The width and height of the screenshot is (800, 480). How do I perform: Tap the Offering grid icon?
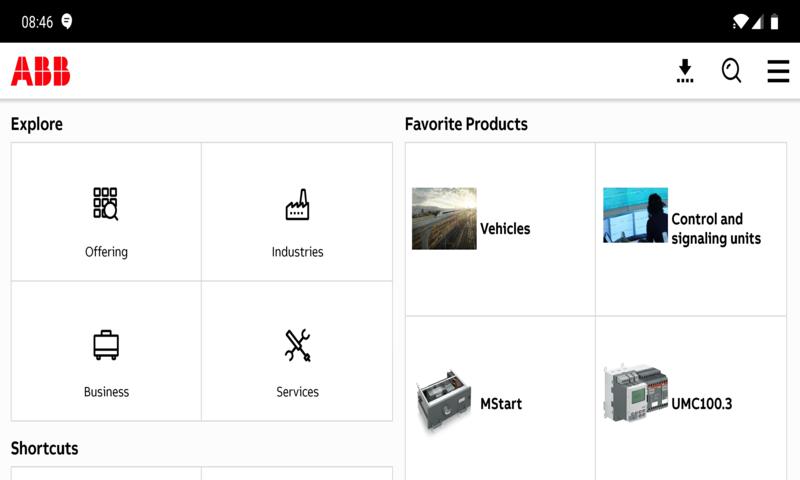point(106,204)
